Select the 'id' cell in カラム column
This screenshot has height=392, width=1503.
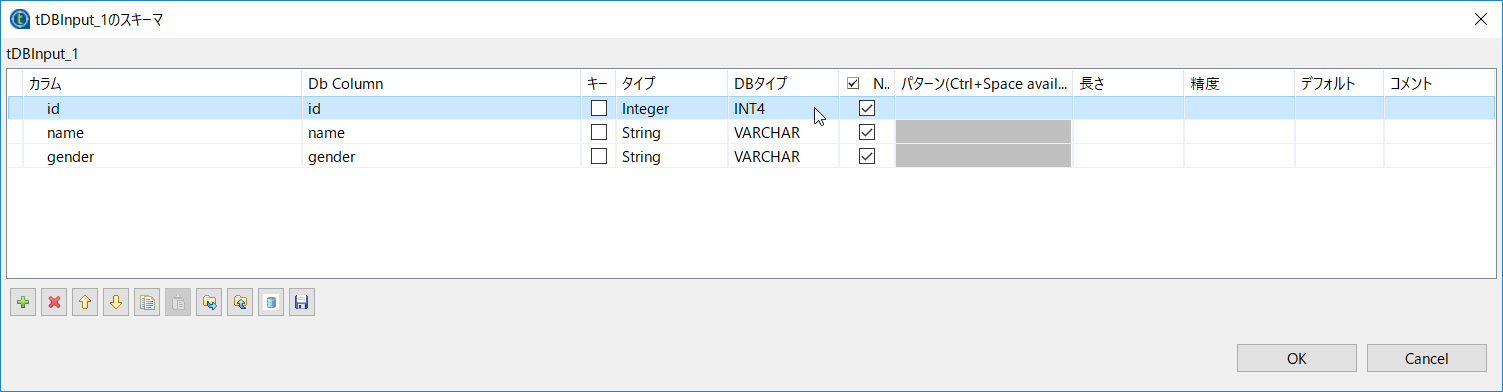point(162,108)
